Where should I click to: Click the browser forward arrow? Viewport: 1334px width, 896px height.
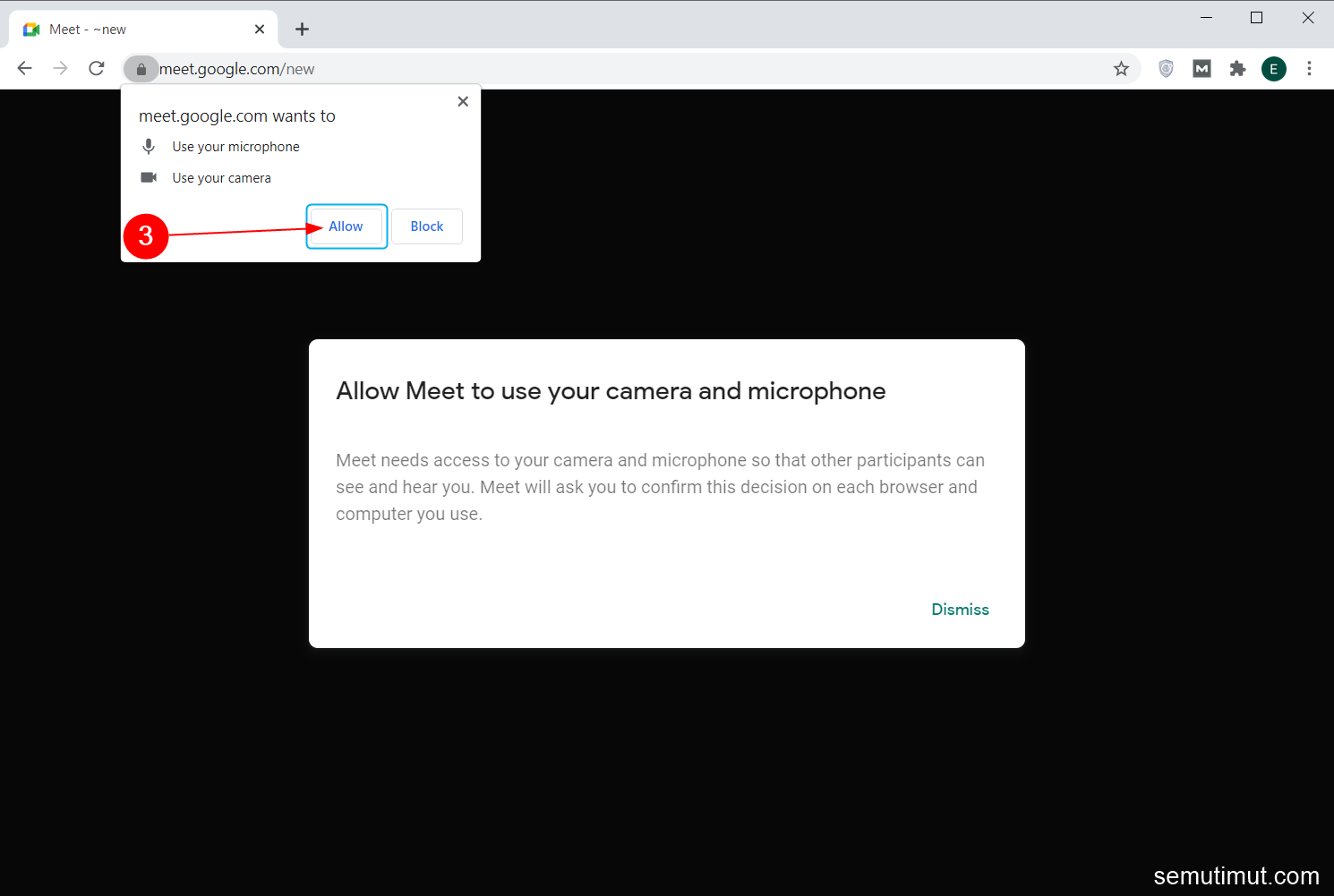click(60, 69)
